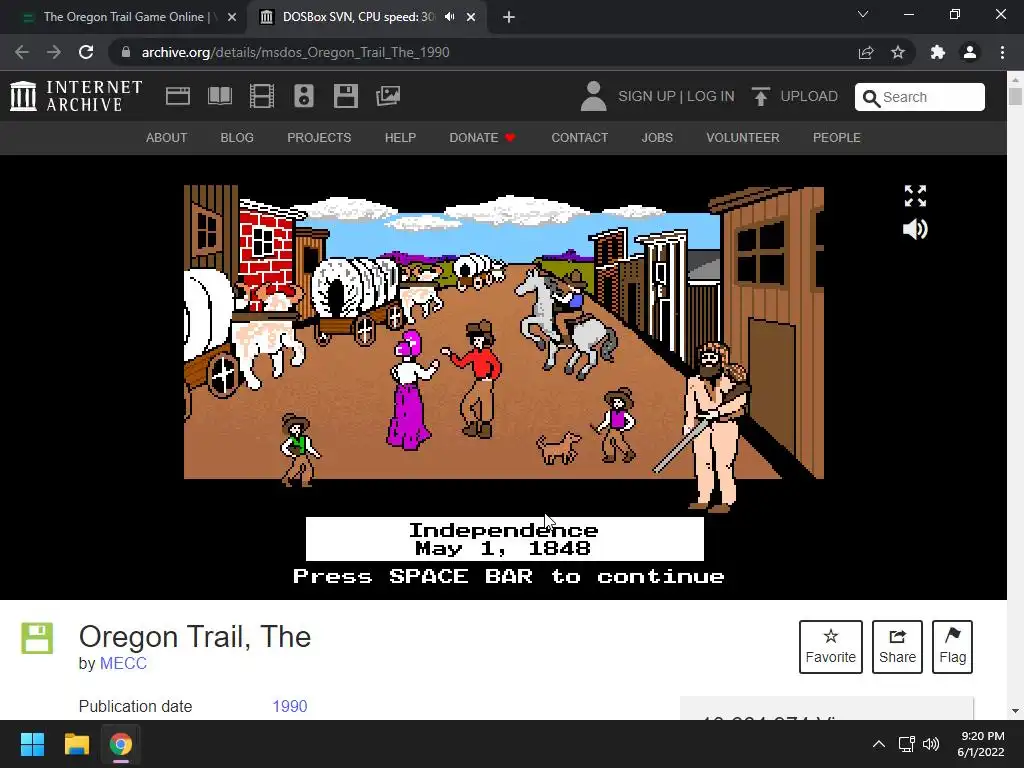Open the Software floppy disk icon

click(345, 96)
